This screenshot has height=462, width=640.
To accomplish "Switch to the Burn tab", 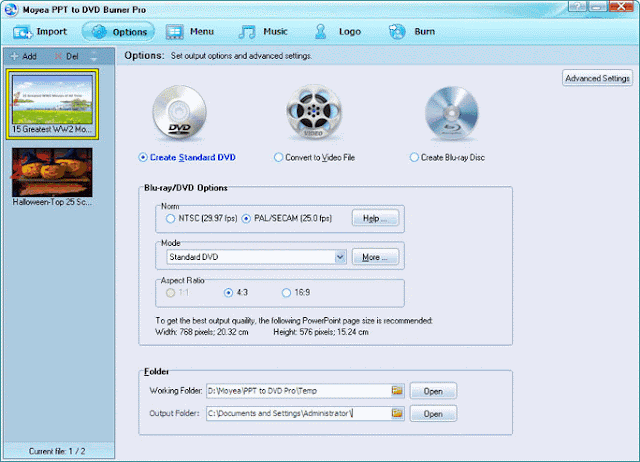I will [x=412, y=31].
